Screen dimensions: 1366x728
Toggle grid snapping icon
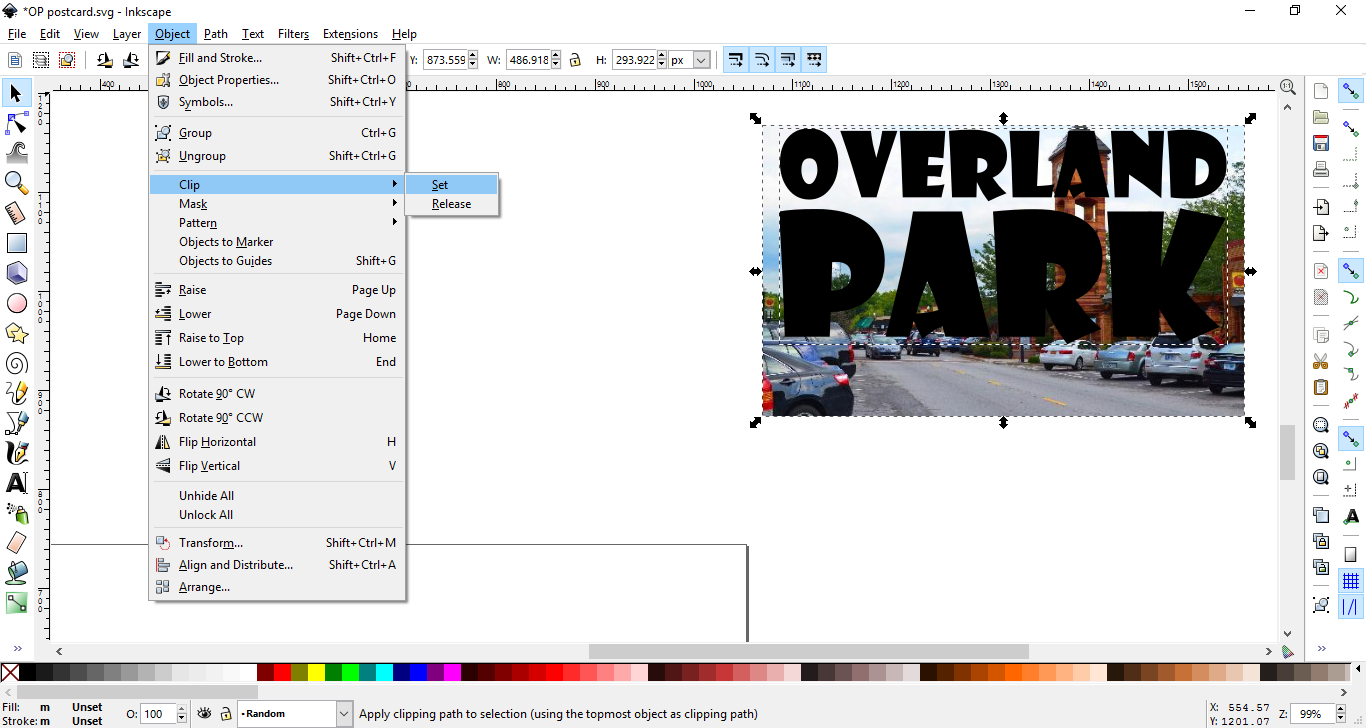tap(1351, 581)
